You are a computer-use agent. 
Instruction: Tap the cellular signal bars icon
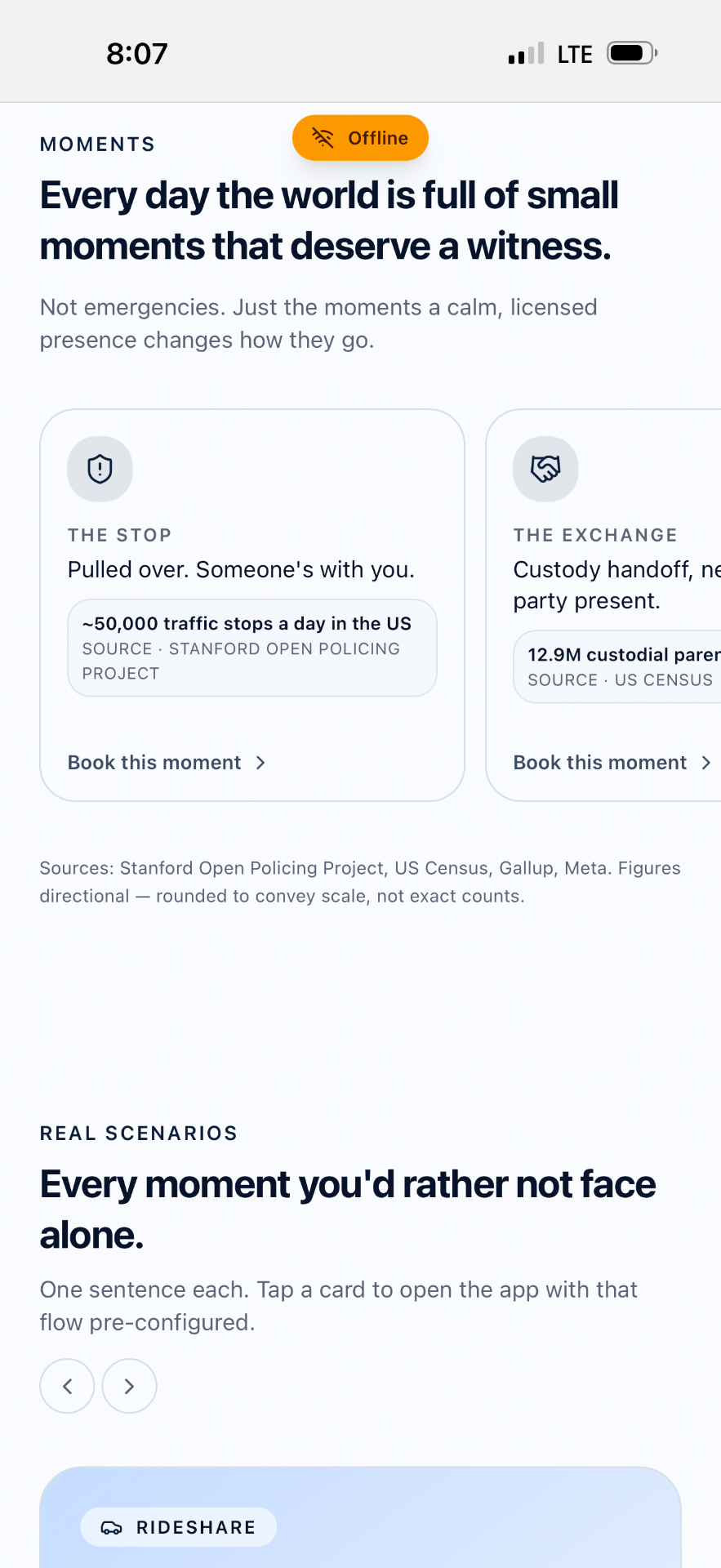pos(526,54)
